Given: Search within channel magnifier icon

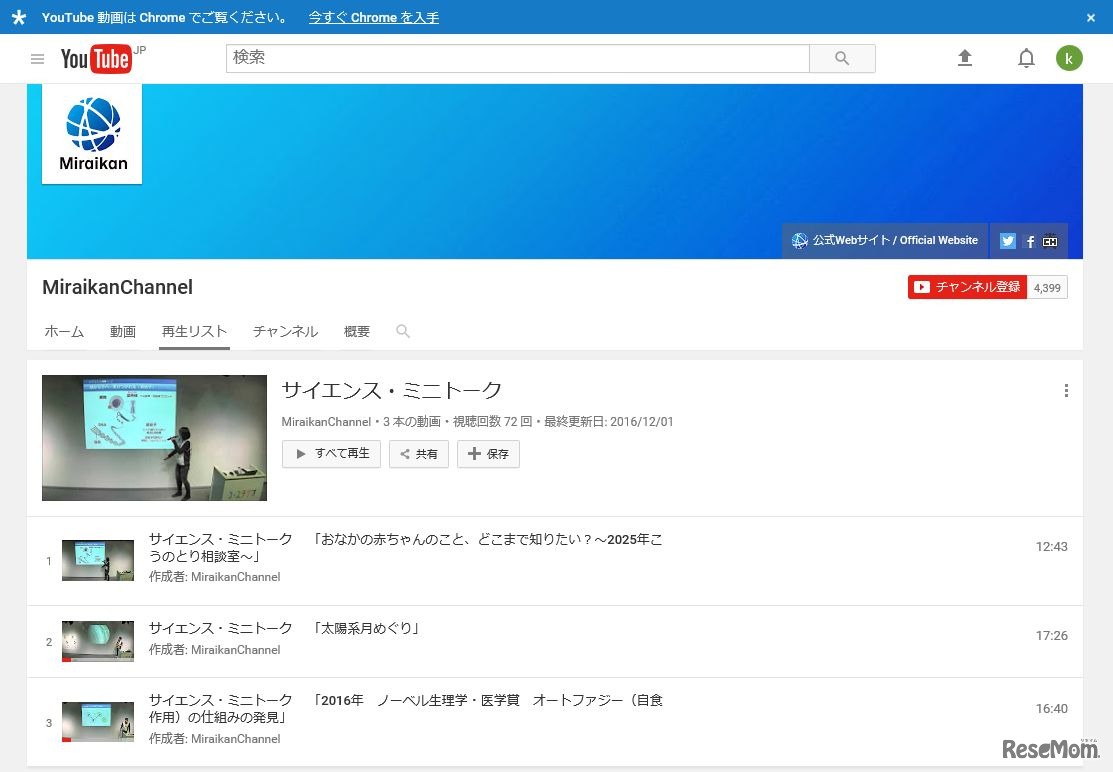Looking at the screenshot, I should tap(403, 331).
